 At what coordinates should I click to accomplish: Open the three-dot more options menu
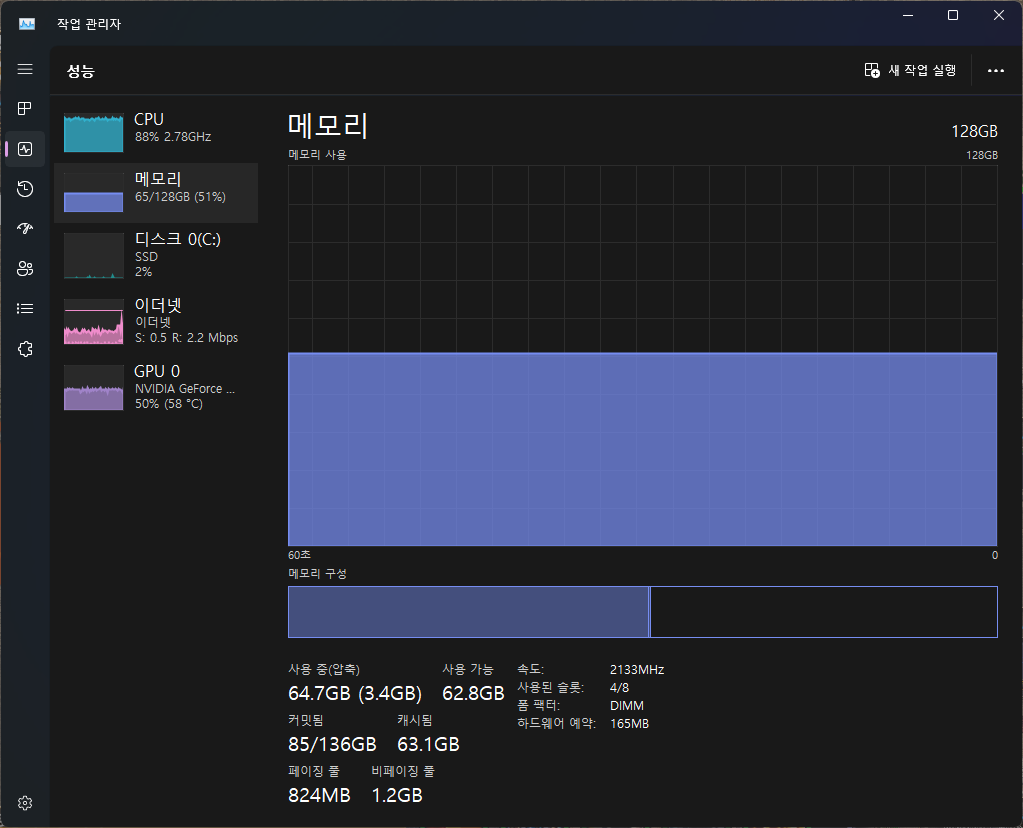996,70
